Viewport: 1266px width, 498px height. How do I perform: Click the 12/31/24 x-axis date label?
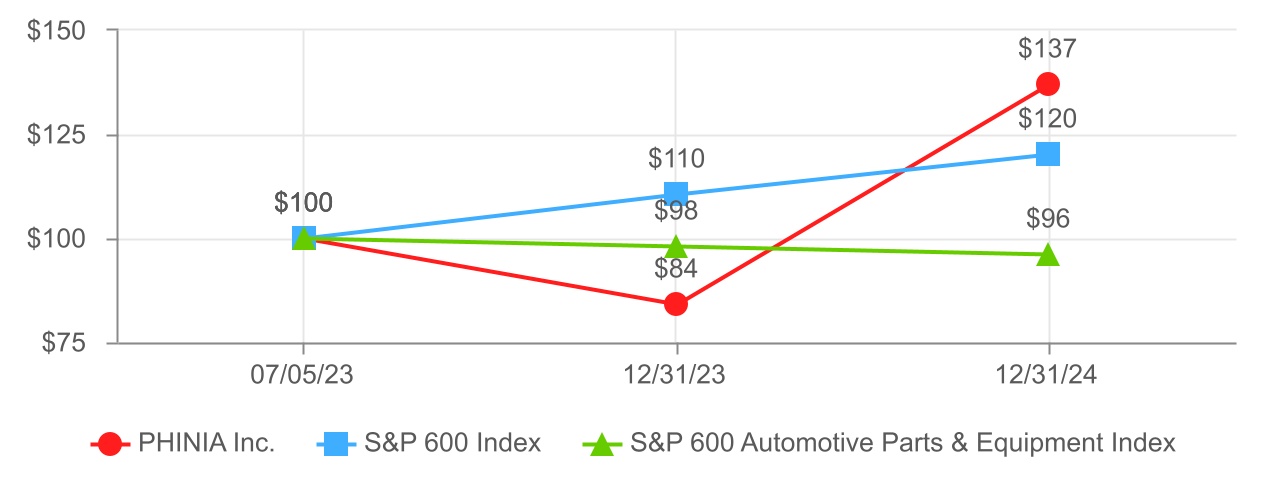pos(1048,375)
